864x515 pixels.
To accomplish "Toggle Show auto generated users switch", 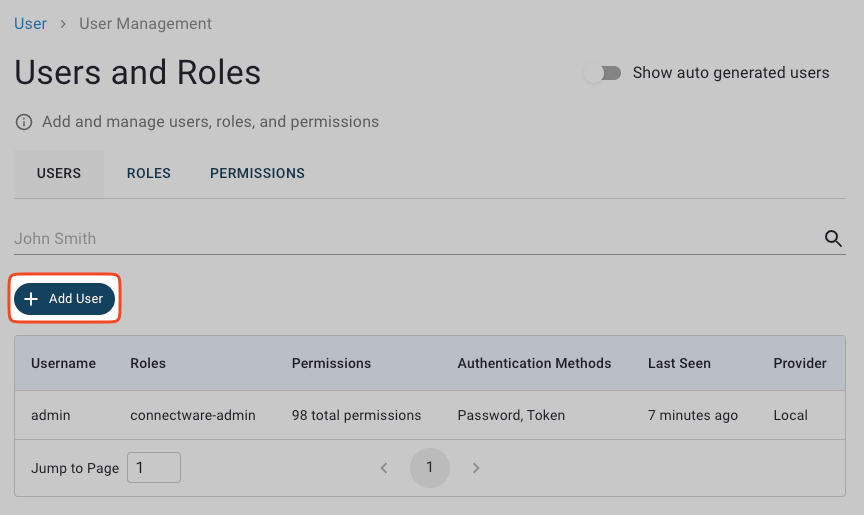I will pyautogui.click(x=603, y=73).
